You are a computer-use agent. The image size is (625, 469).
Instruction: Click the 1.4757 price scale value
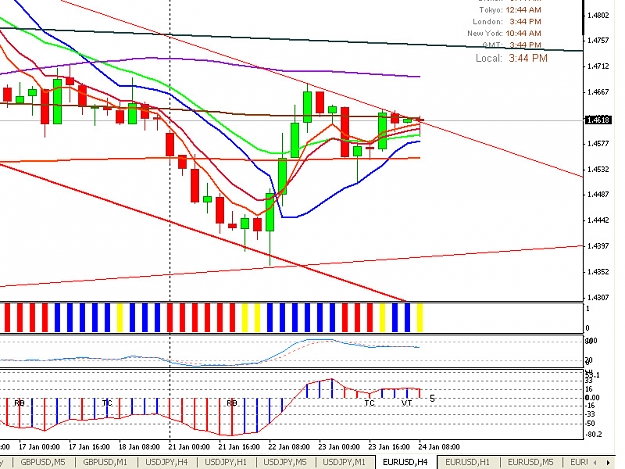pos(598,40)
